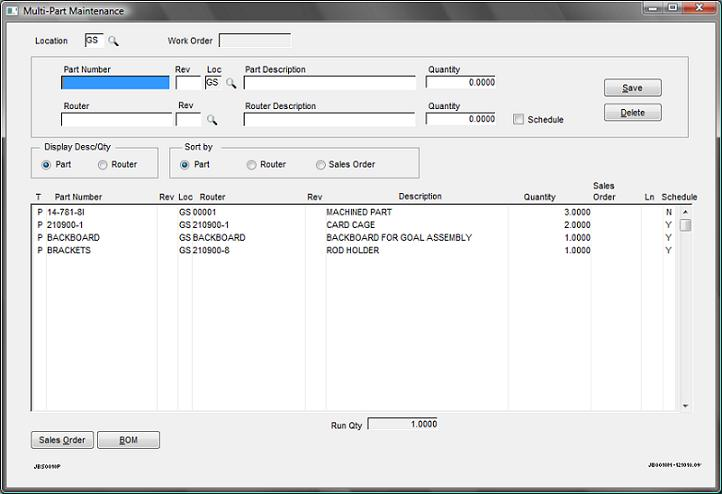Click the Sales Order column header
The height and width of the screenshot is (494, 722).
[604, 192]
